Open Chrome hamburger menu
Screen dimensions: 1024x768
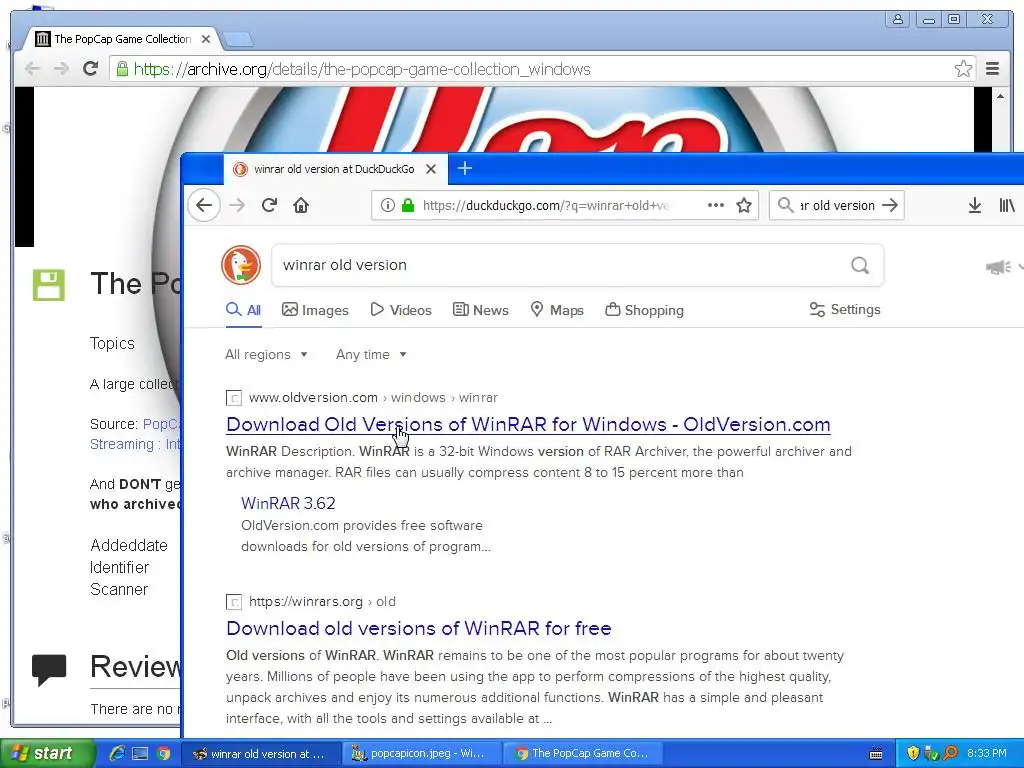click(x=993, y=69)
